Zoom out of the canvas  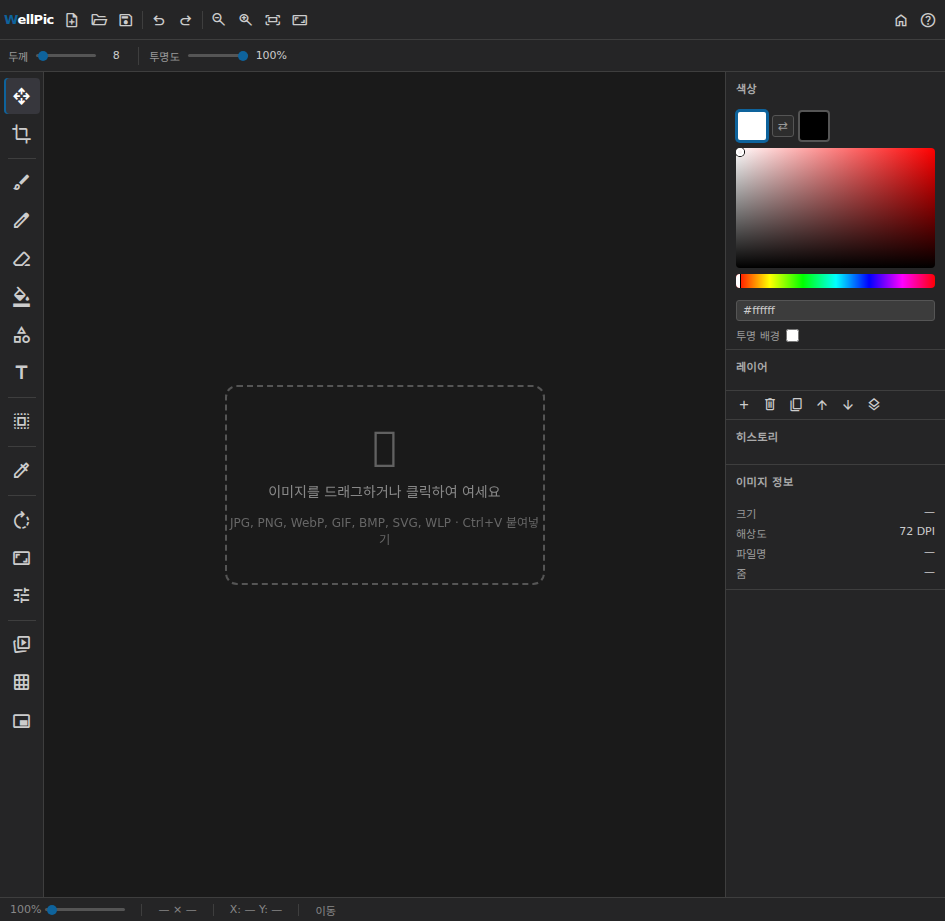pyautogui.click(x=219, y=20)
